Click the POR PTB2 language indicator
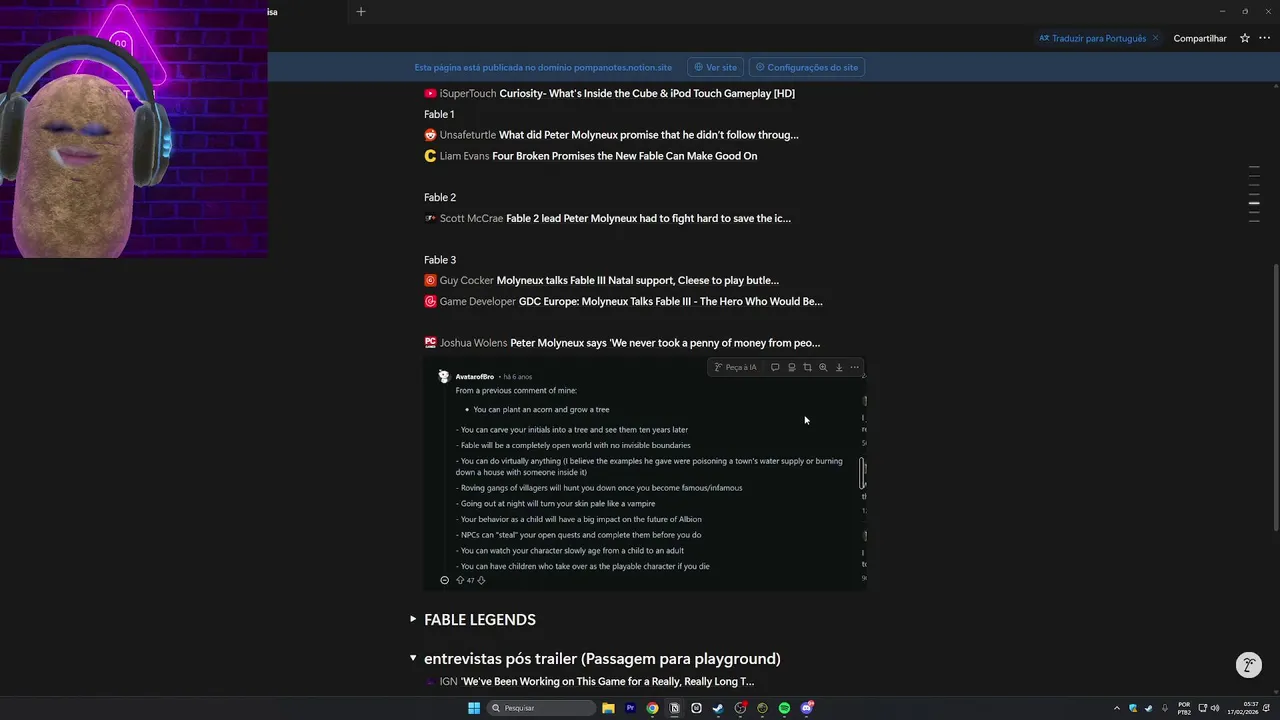This screenshot has width=1280, height=720. [x=1184, y=708]
